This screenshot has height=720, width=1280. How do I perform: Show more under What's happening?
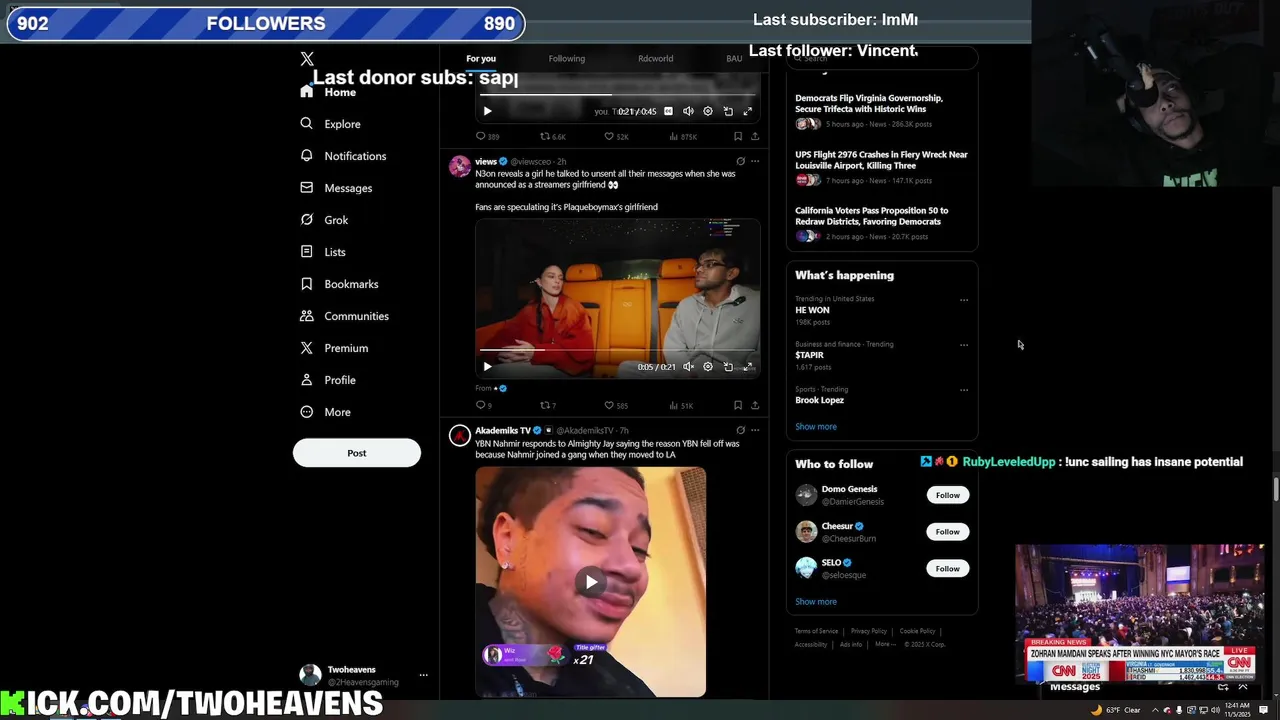point(816,427)
